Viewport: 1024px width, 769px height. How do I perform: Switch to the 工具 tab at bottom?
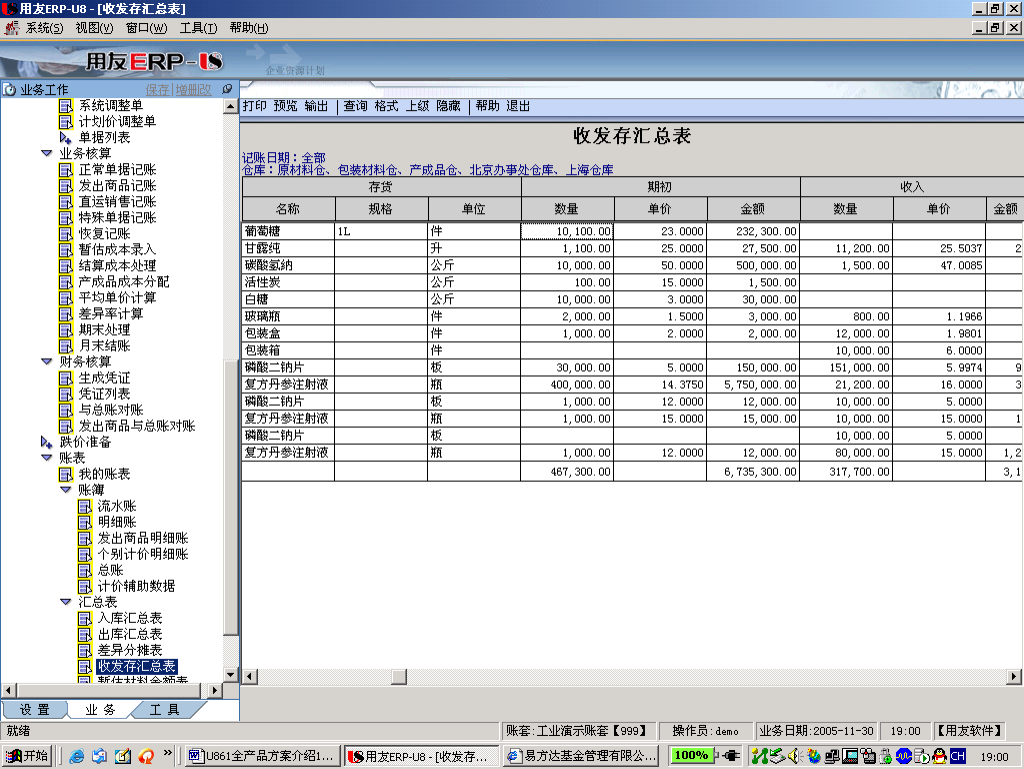coord(165,710)
